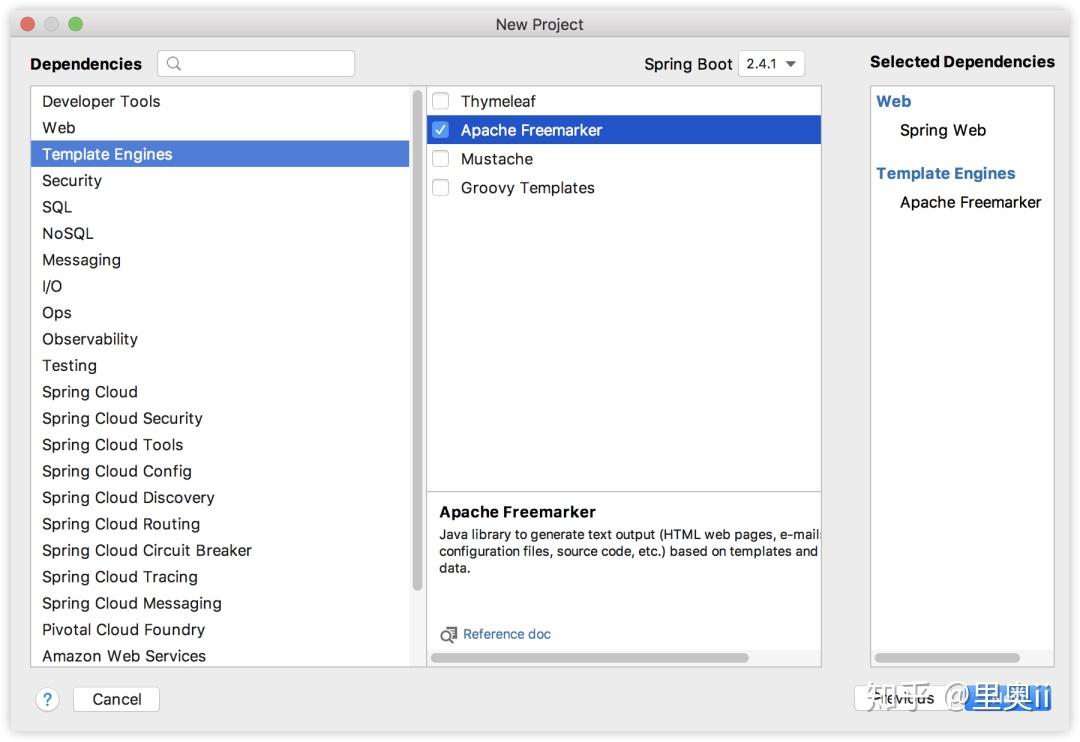Click the dependency list horizontal scrollbar
The height and width of the screenshot is (742, 1080).
590,658
